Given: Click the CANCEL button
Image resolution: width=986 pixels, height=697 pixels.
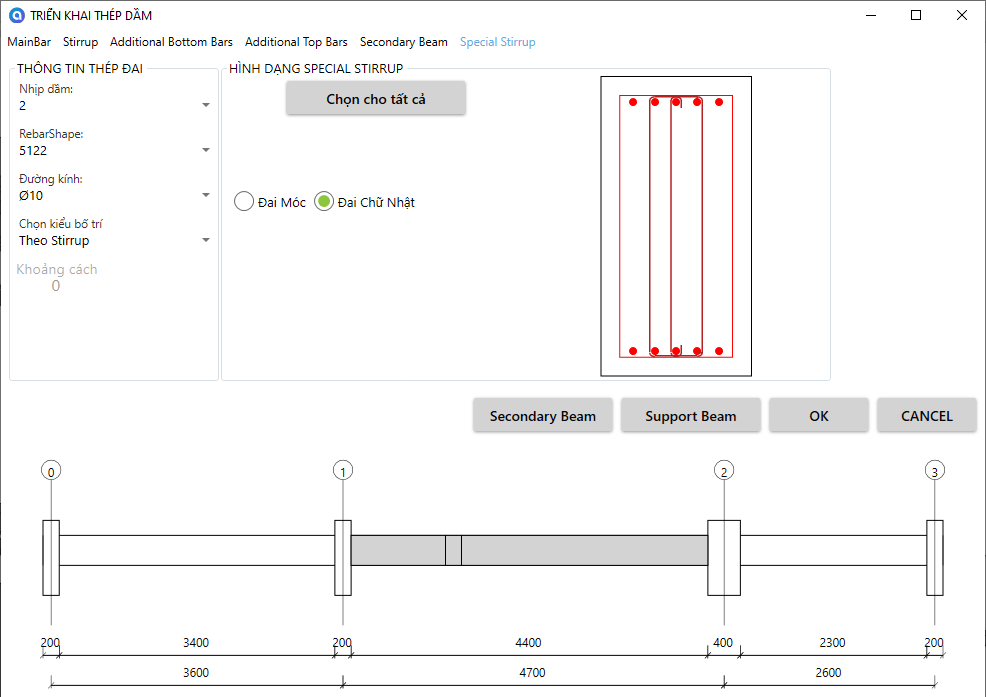Looking at the screenshot, I should pyautogui.click(x=927, y=416).
